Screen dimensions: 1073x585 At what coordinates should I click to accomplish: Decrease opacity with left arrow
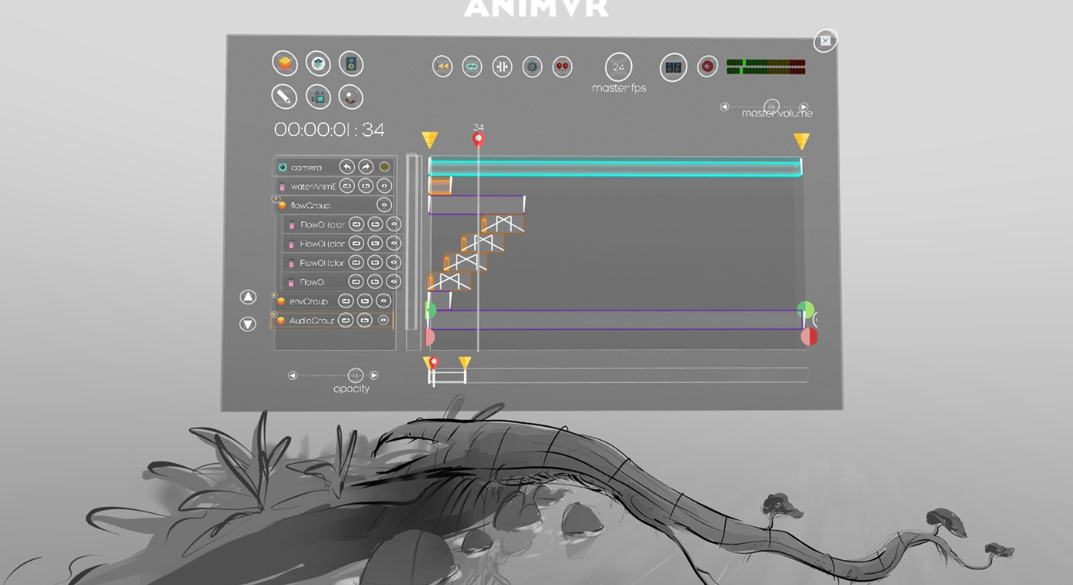(x=293, y=376)
